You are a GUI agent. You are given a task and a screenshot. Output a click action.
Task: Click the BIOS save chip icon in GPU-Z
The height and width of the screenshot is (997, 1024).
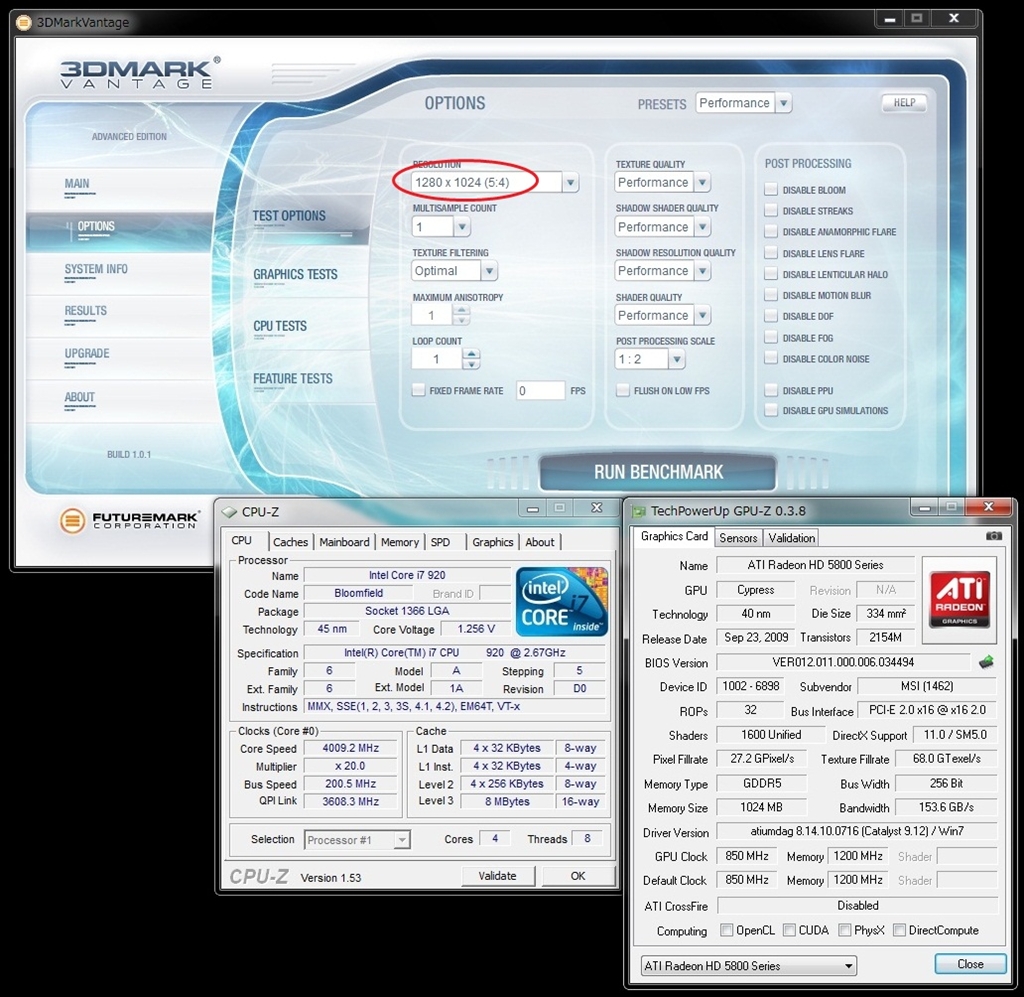[986, 662]
